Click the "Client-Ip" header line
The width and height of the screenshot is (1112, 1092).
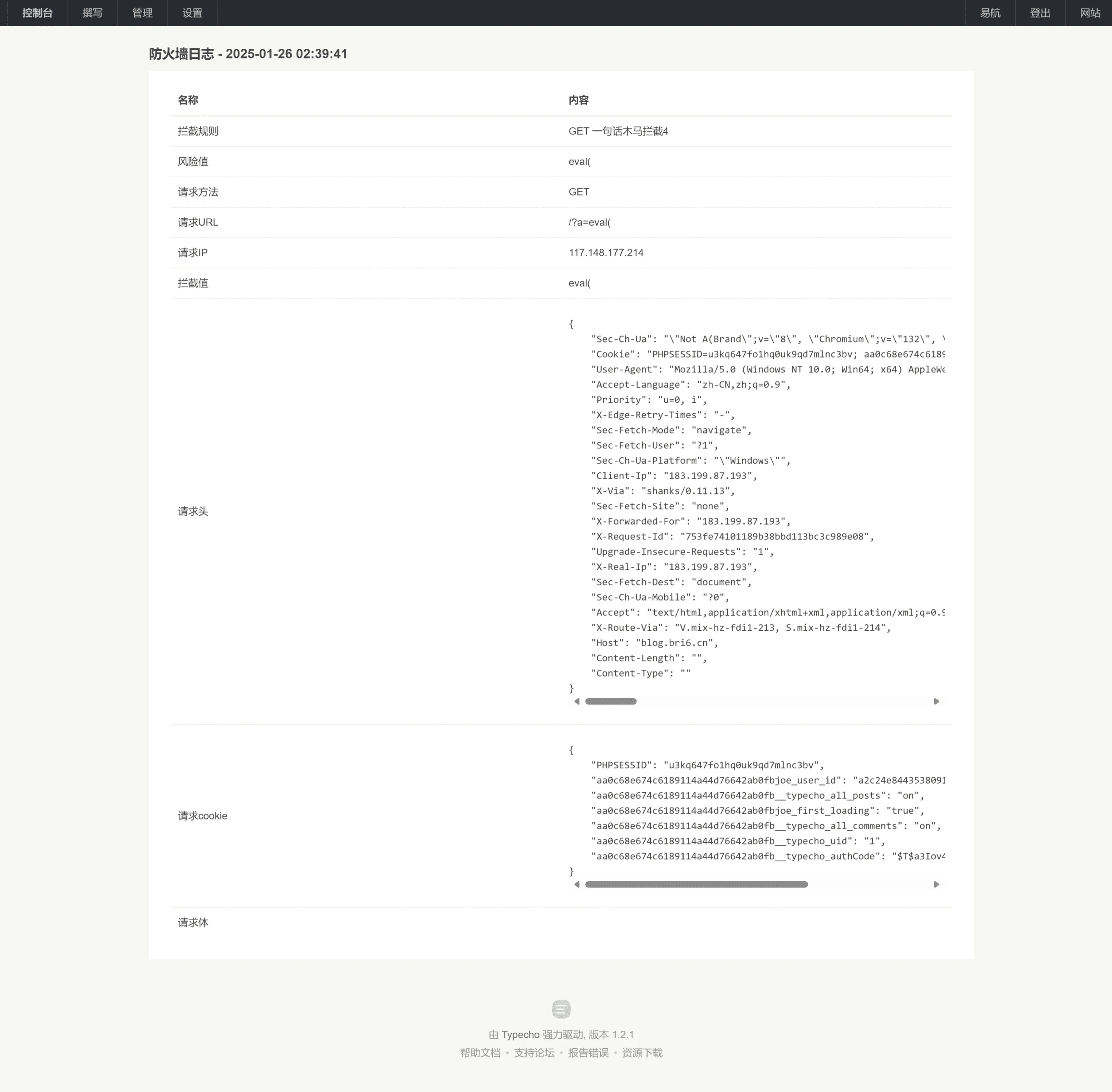point(674,476)
